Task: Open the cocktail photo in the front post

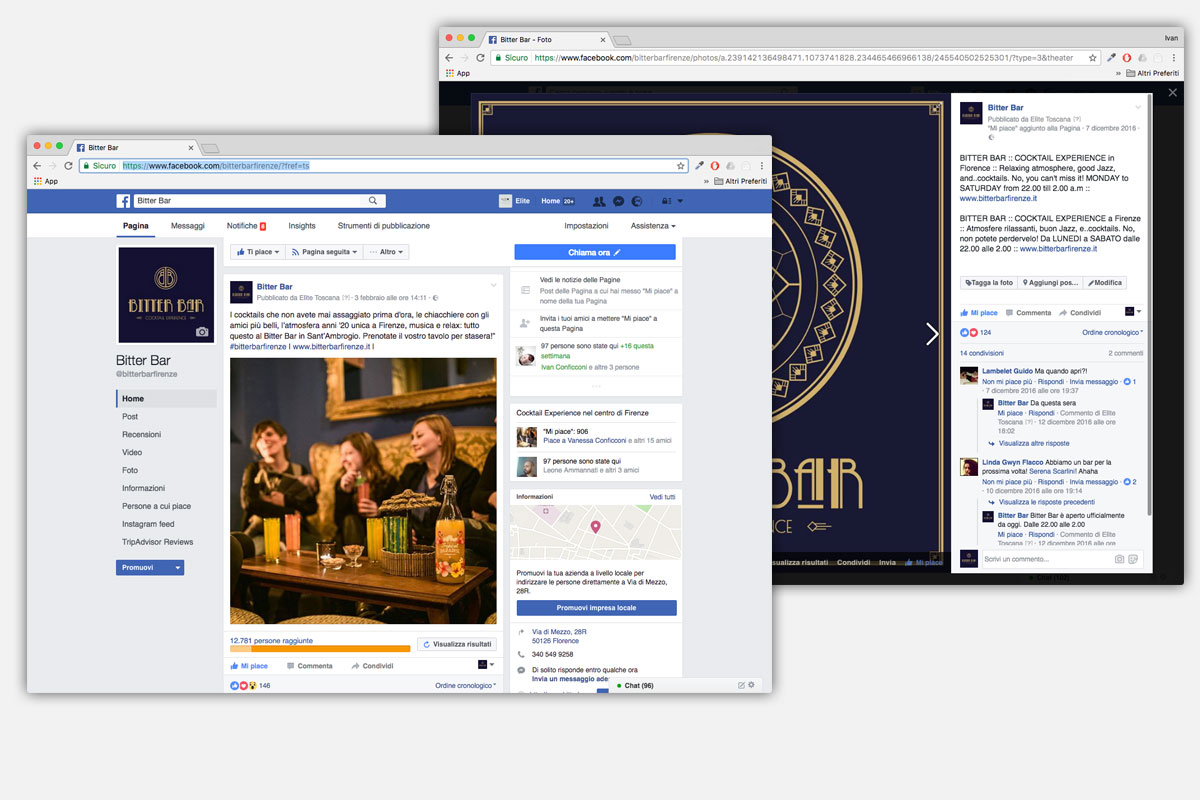Action: tap(363, 491)
